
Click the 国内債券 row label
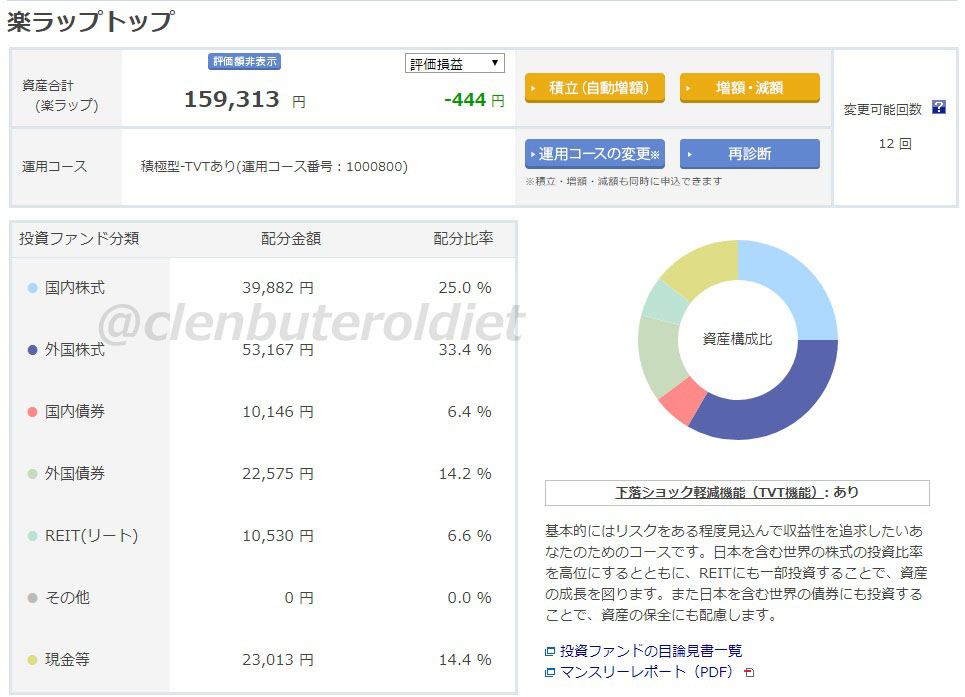click(x=74, y=412)
